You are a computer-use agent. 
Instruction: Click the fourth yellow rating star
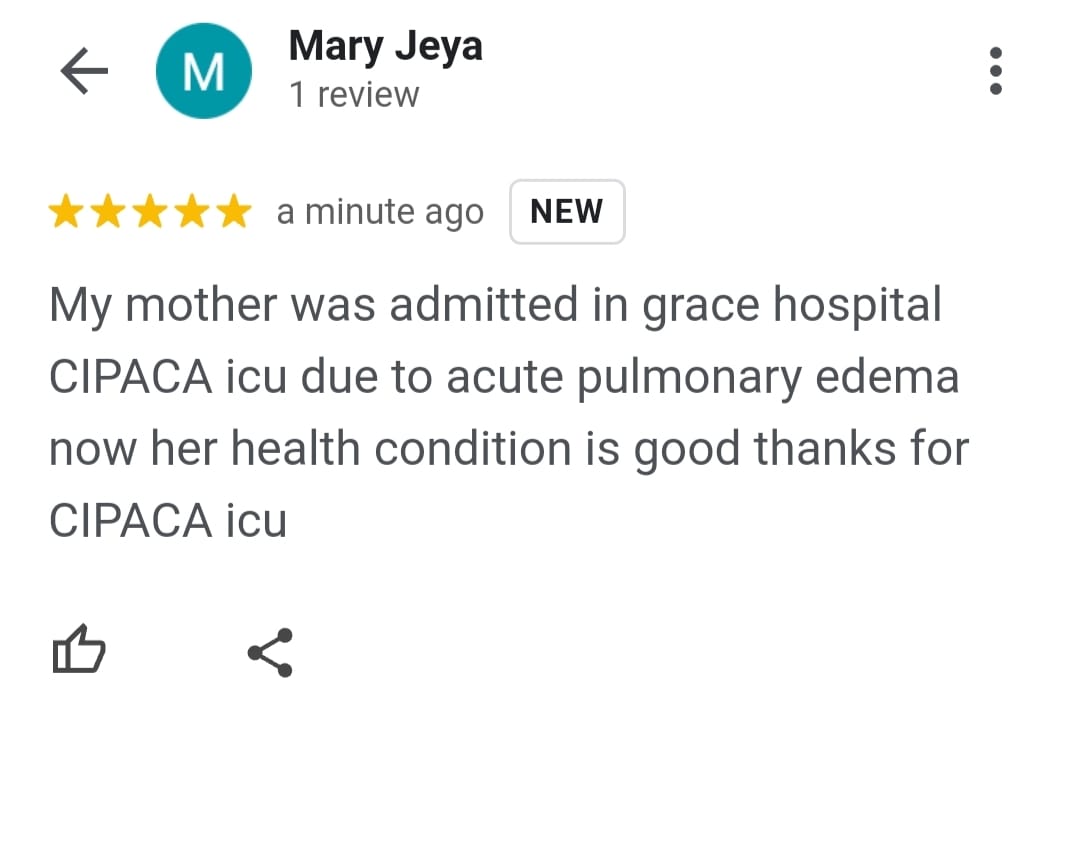point(191,212)
